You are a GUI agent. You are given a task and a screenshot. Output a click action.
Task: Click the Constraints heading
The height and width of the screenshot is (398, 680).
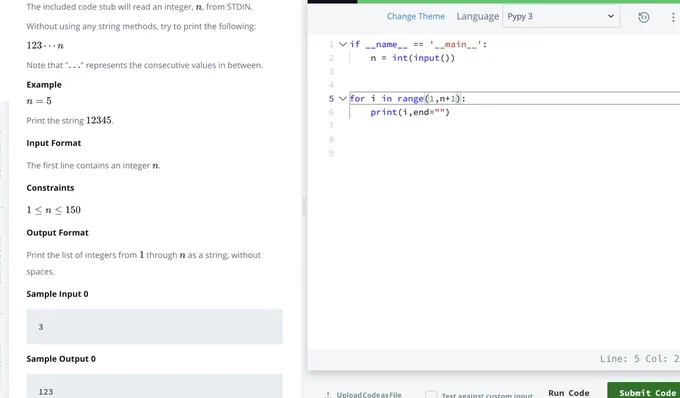coord(50,188)
